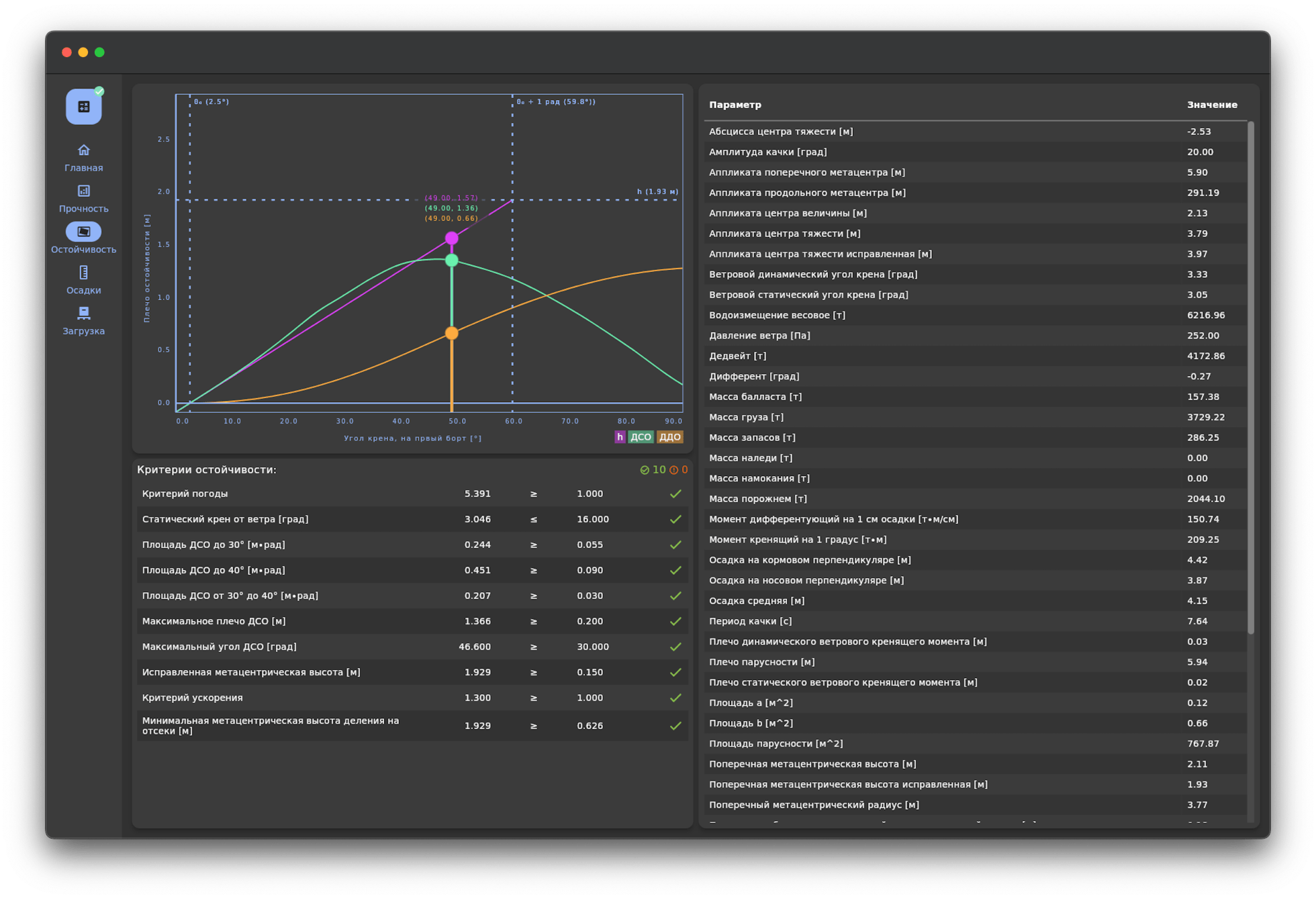This screenshot has height=899, width=1316.
Task: Click the θ₀ + 1 рад (59.8°) chart label
Action: [556, 102]
